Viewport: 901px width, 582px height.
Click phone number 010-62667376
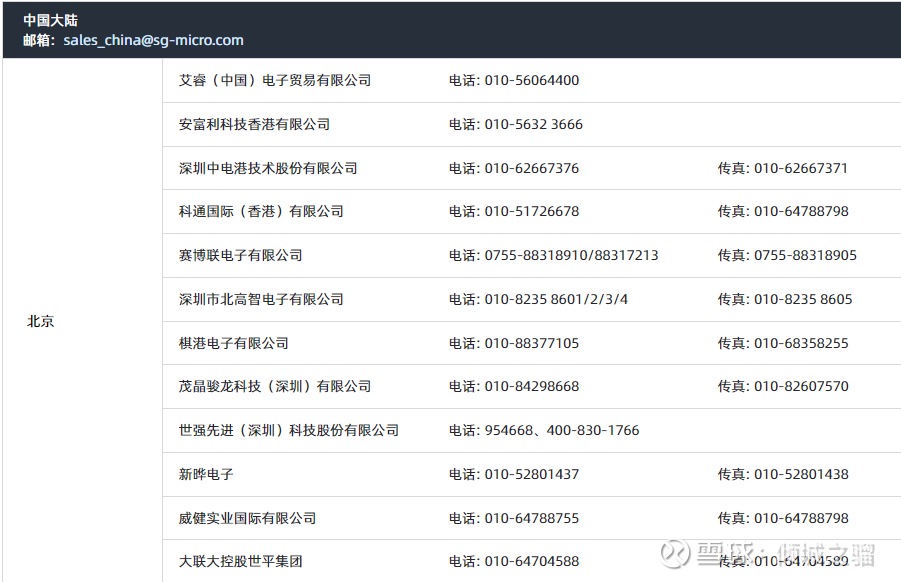pyautogui.click(x=532, y=168)
